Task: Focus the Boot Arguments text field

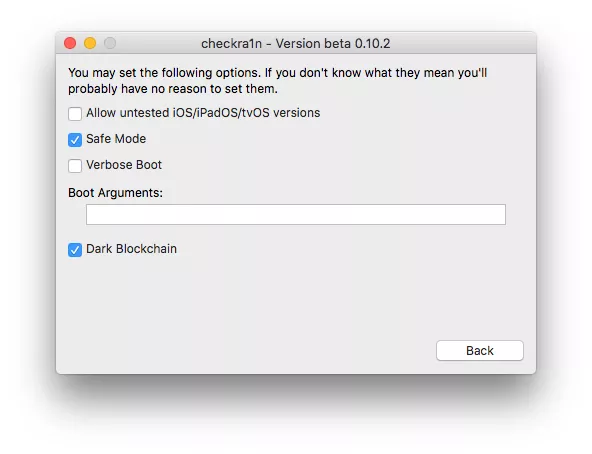Action: point(296,215)
